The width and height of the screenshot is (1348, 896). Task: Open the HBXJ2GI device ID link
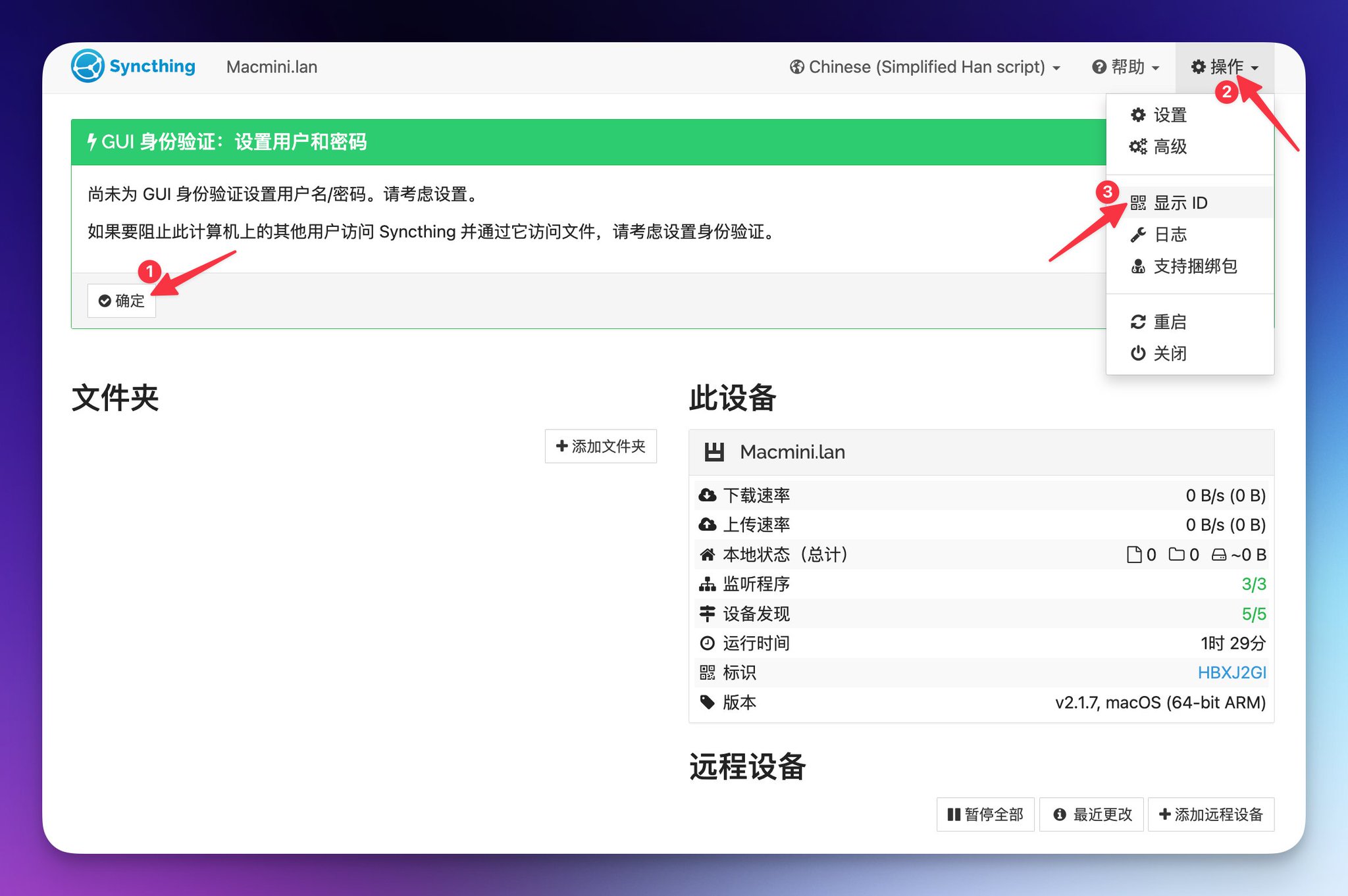(x=1231, y=672)
